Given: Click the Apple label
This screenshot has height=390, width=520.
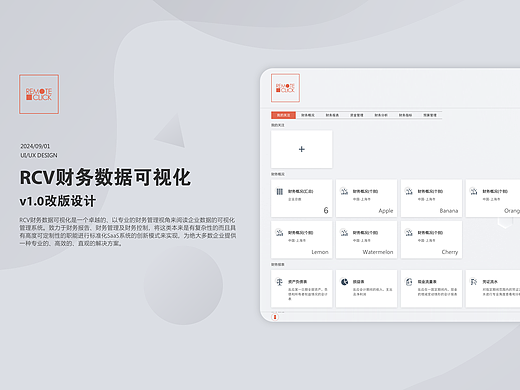Looking at the screenshot, I should click(386, 211).
